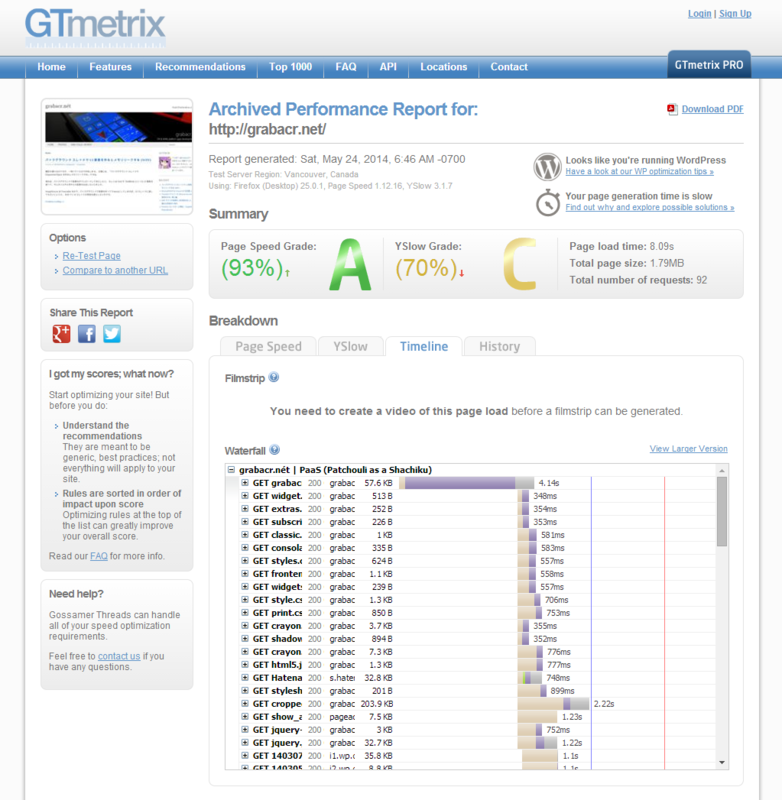782x800 pixels.
Task: Click the Waterfall help icon
Action: point(274,450)
